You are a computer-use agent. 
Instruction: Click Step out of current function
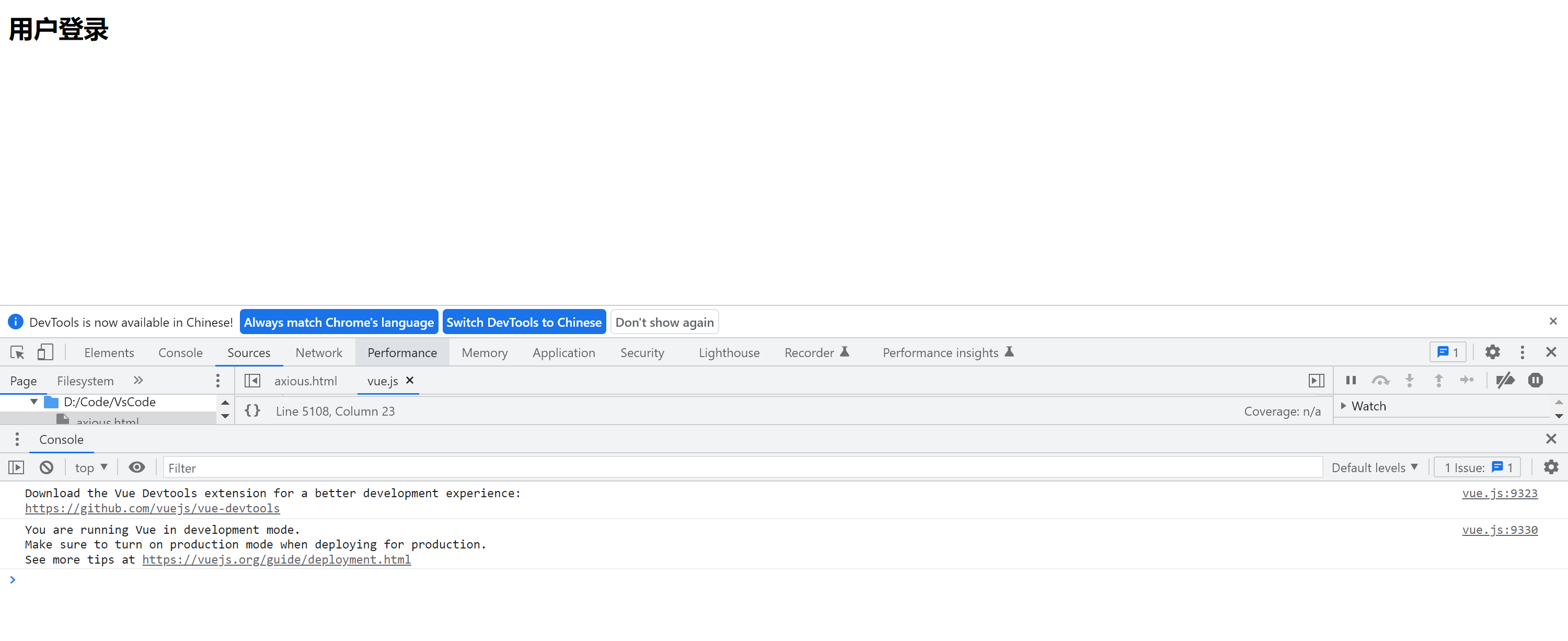pos(1438,381)
